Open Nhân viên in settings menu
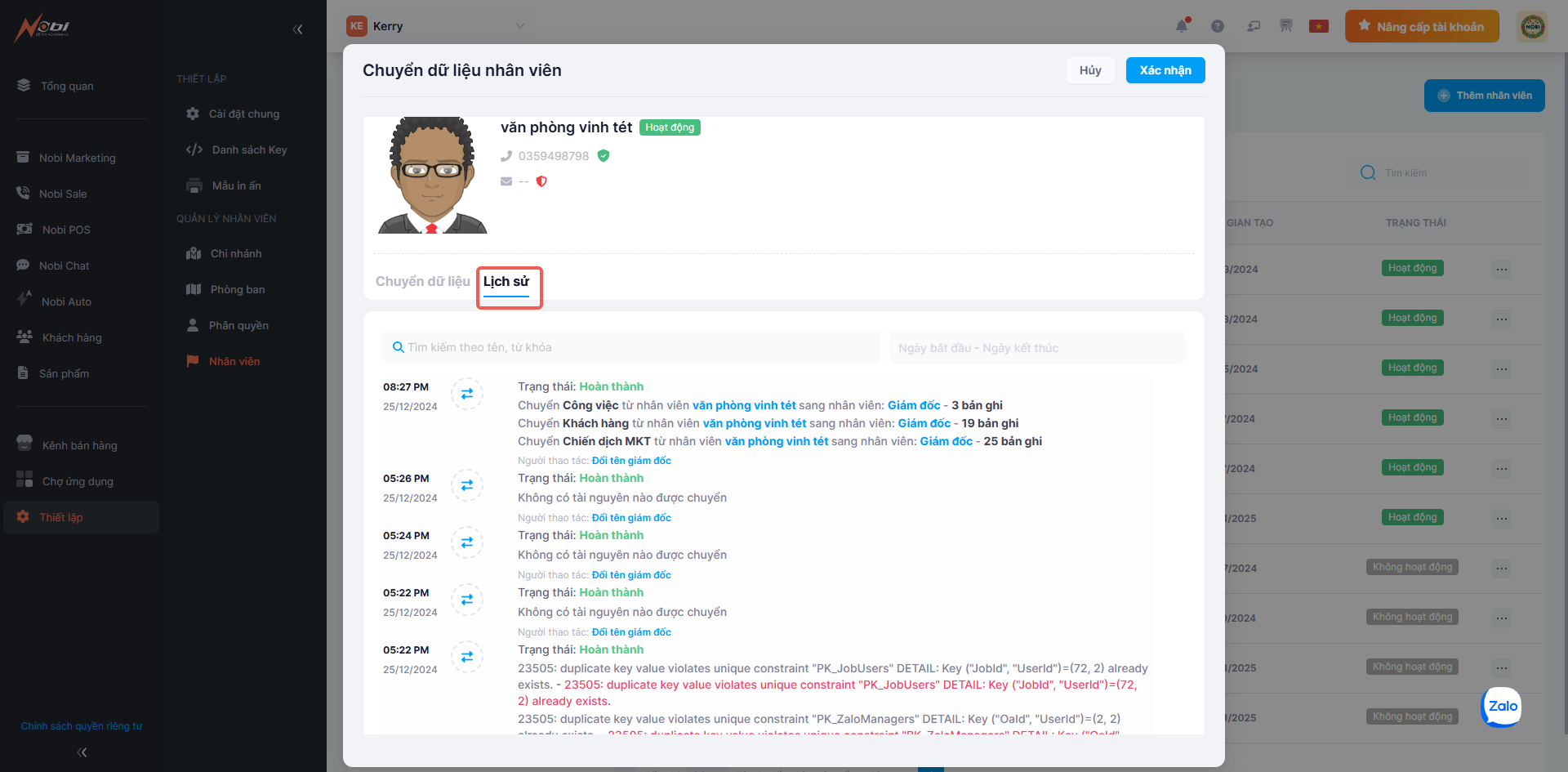The width and height of the screenshot is (1568, 772). click(x=234, y=361)
